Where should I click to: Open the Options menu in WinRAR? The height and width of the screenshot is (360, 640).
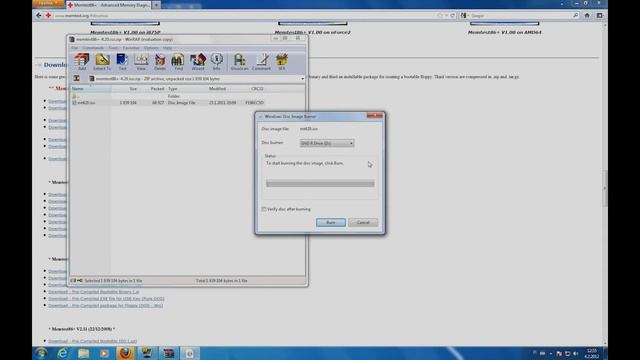tap(151, 48)
